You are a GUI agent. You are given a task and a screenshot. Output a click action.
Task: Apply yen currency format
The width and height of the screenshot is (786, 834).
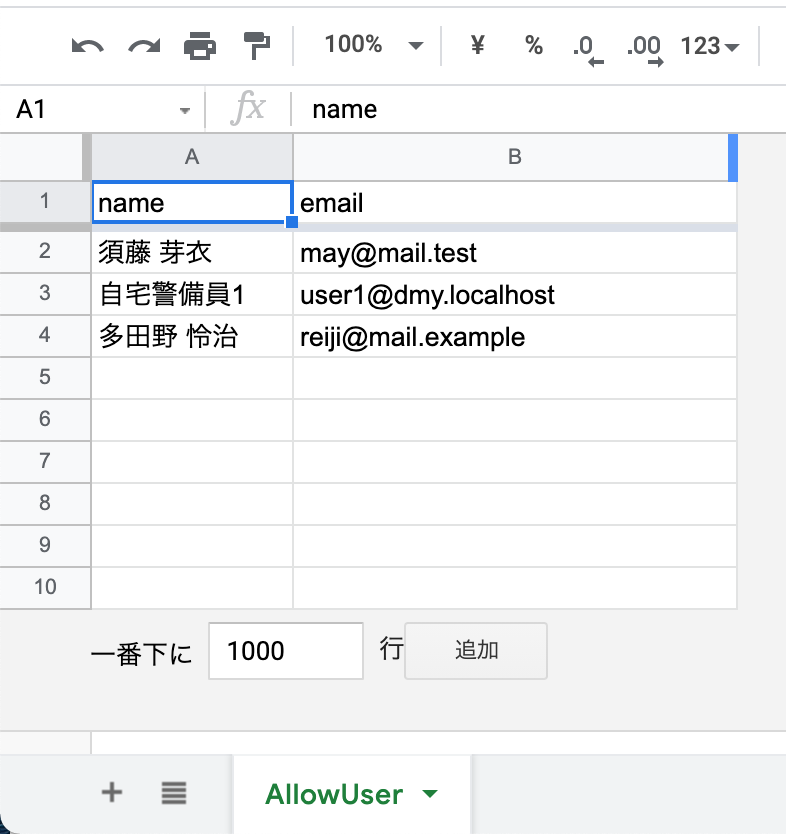[478, 45]
